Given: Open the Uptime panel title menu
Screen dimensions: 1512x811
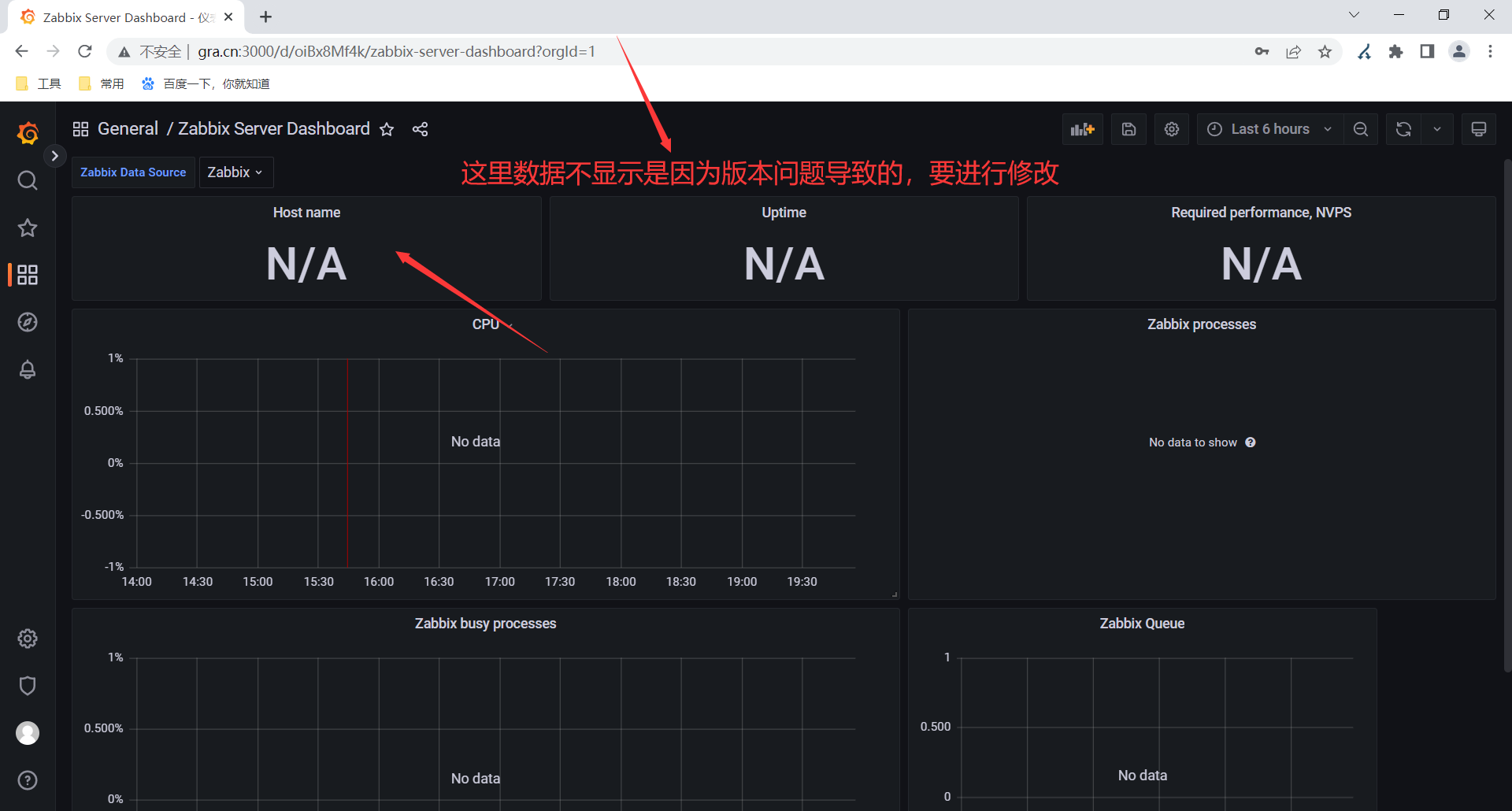Looking at the screenshot, I should click(784, 213).
